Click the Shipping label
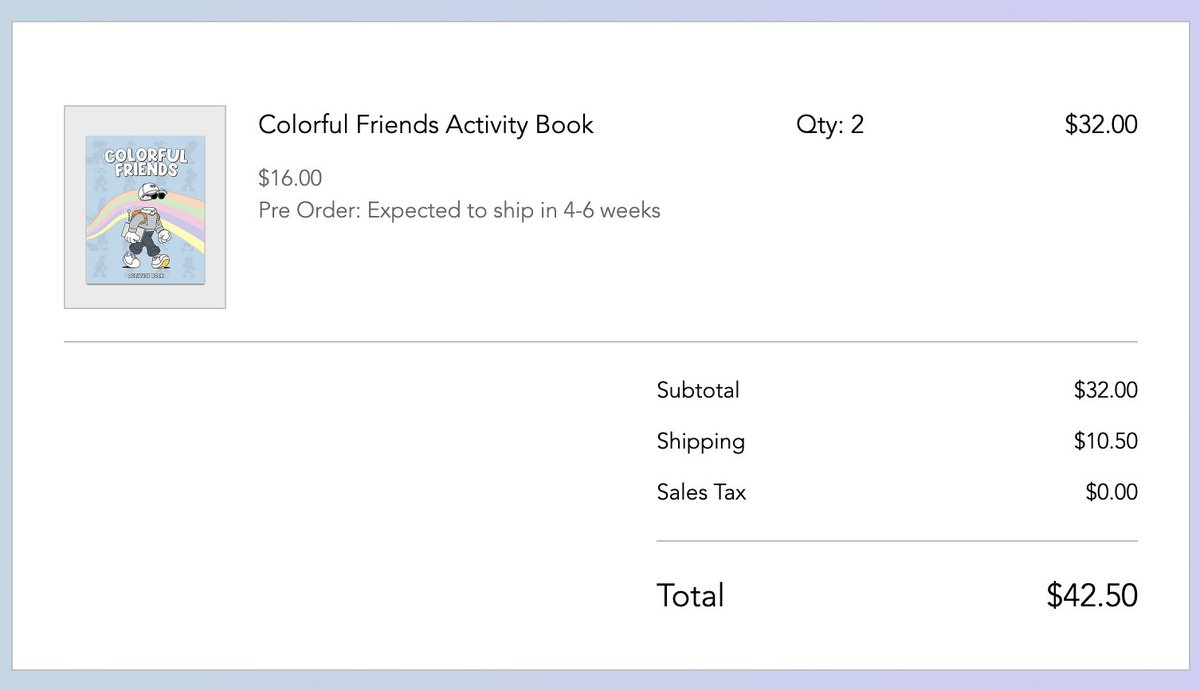Image resolution: width=1200 pixels, height=690 pixels. pos(701,442)
